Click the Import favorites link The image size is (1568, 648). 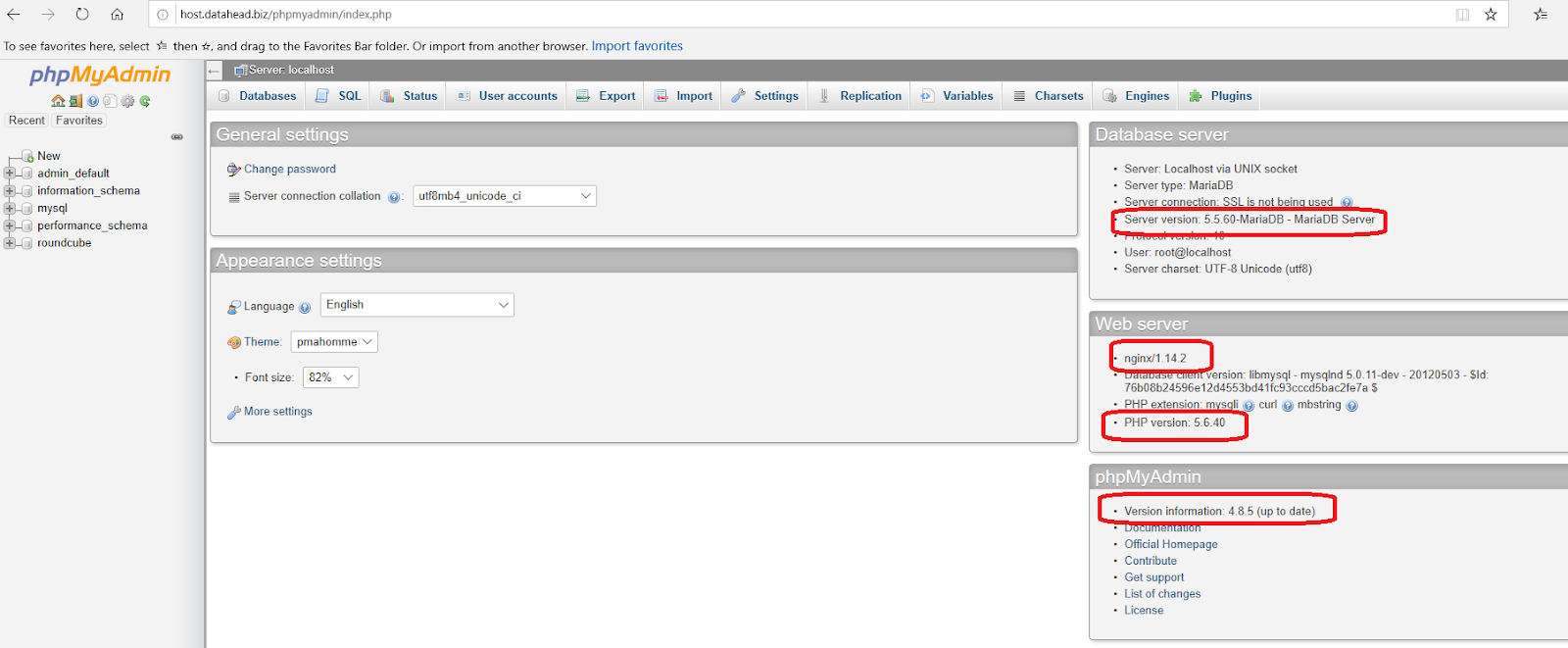pos(637,46)
